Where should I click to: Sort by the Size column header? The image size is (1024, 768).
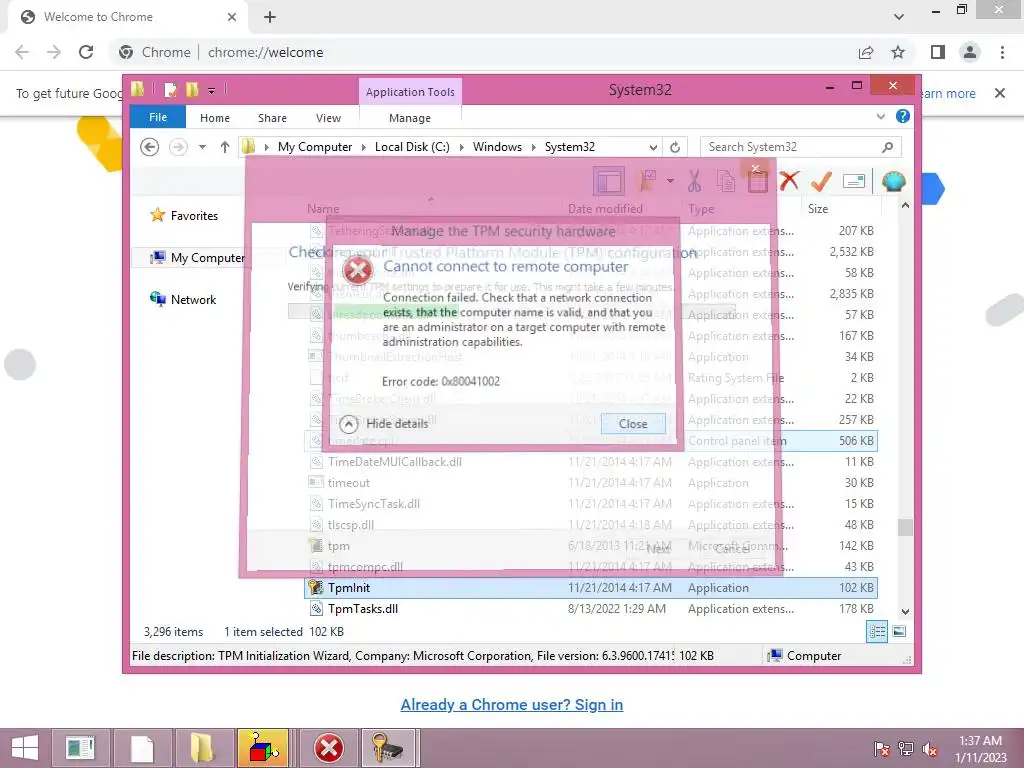click(x=840, y=209)
